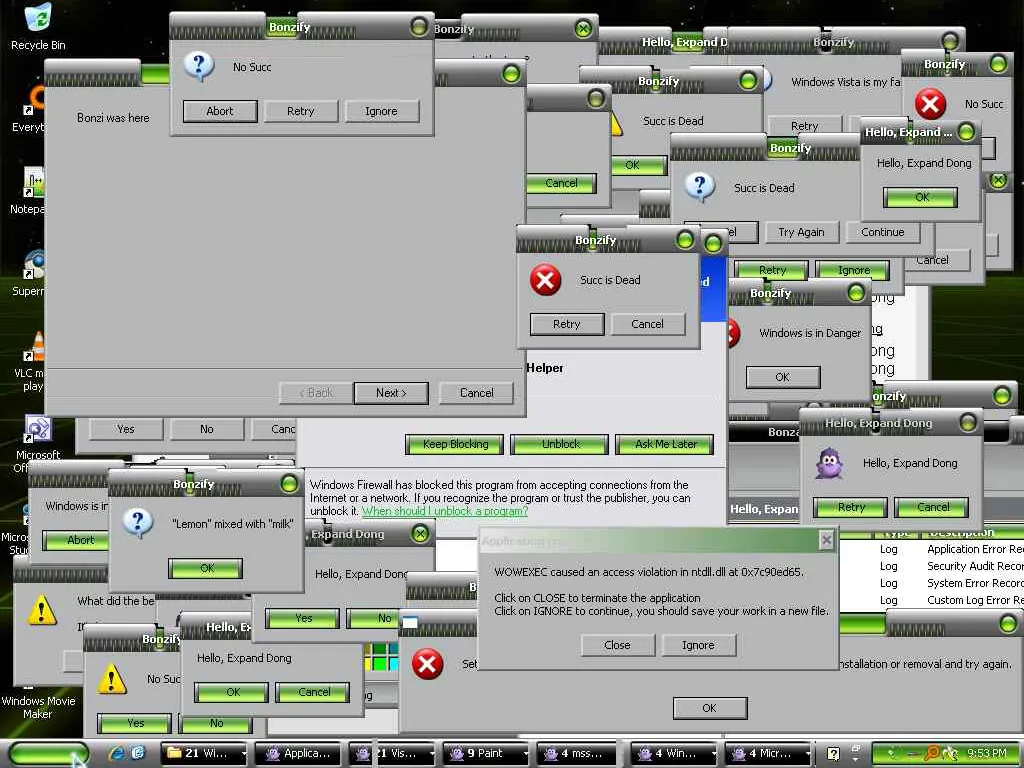1024x768 pixels.
Task: Open the '1 Vis...' taskbar group
Action: [391, 753]
